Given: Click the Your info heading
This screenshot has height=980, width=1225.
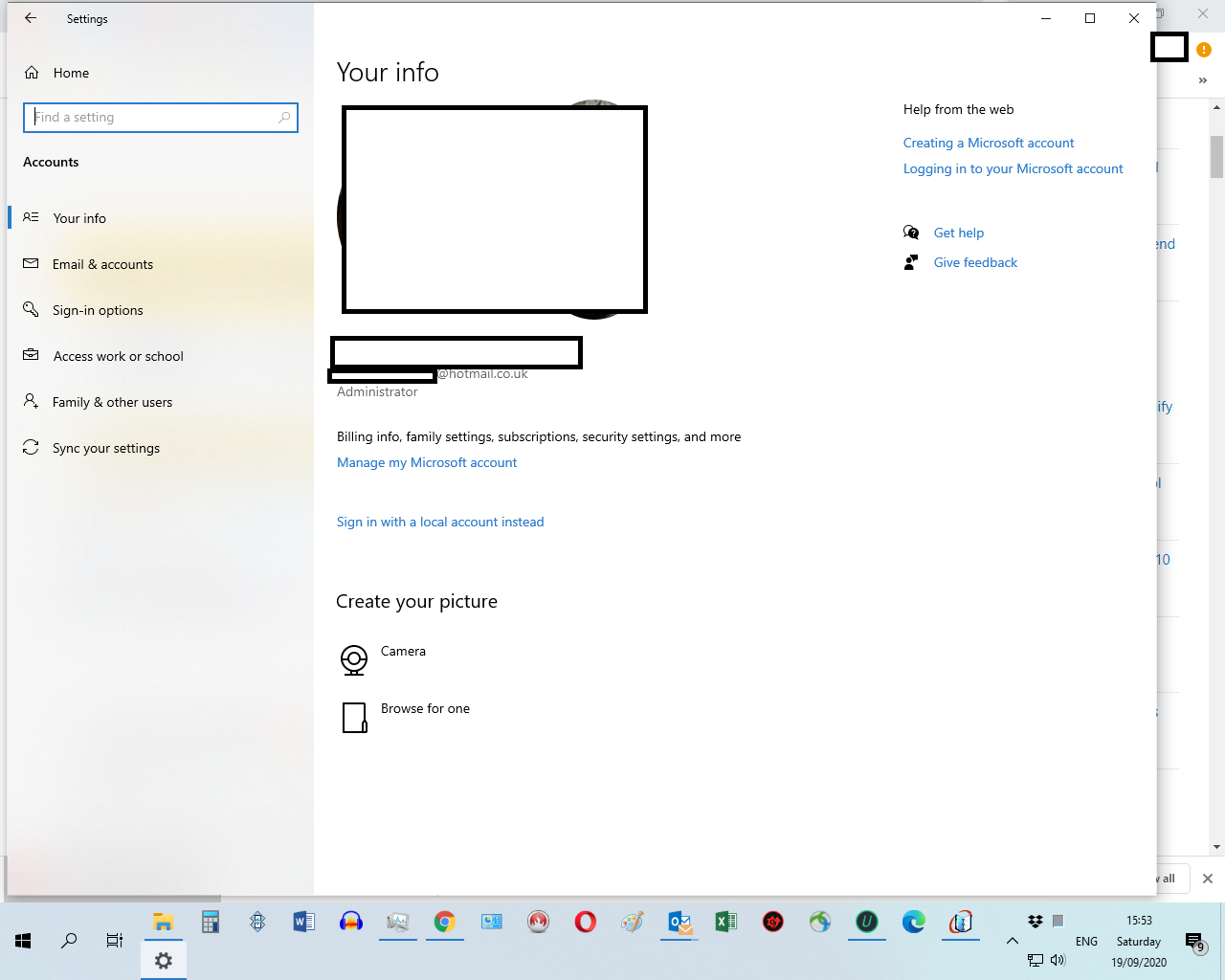Looking at the screenshot, I should pyautogui.click(x=388, y=73).
